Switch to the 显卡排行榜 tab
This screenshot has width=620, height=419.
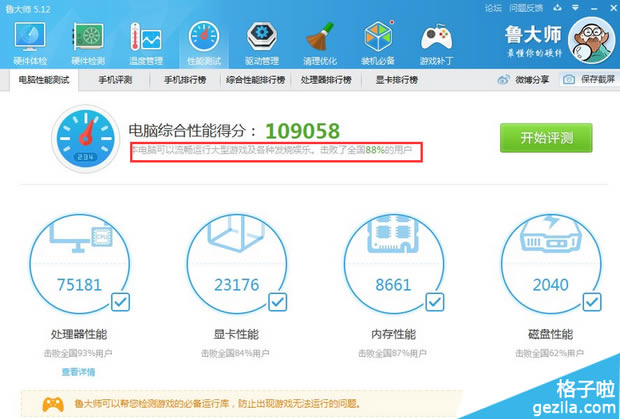point(397,80)
